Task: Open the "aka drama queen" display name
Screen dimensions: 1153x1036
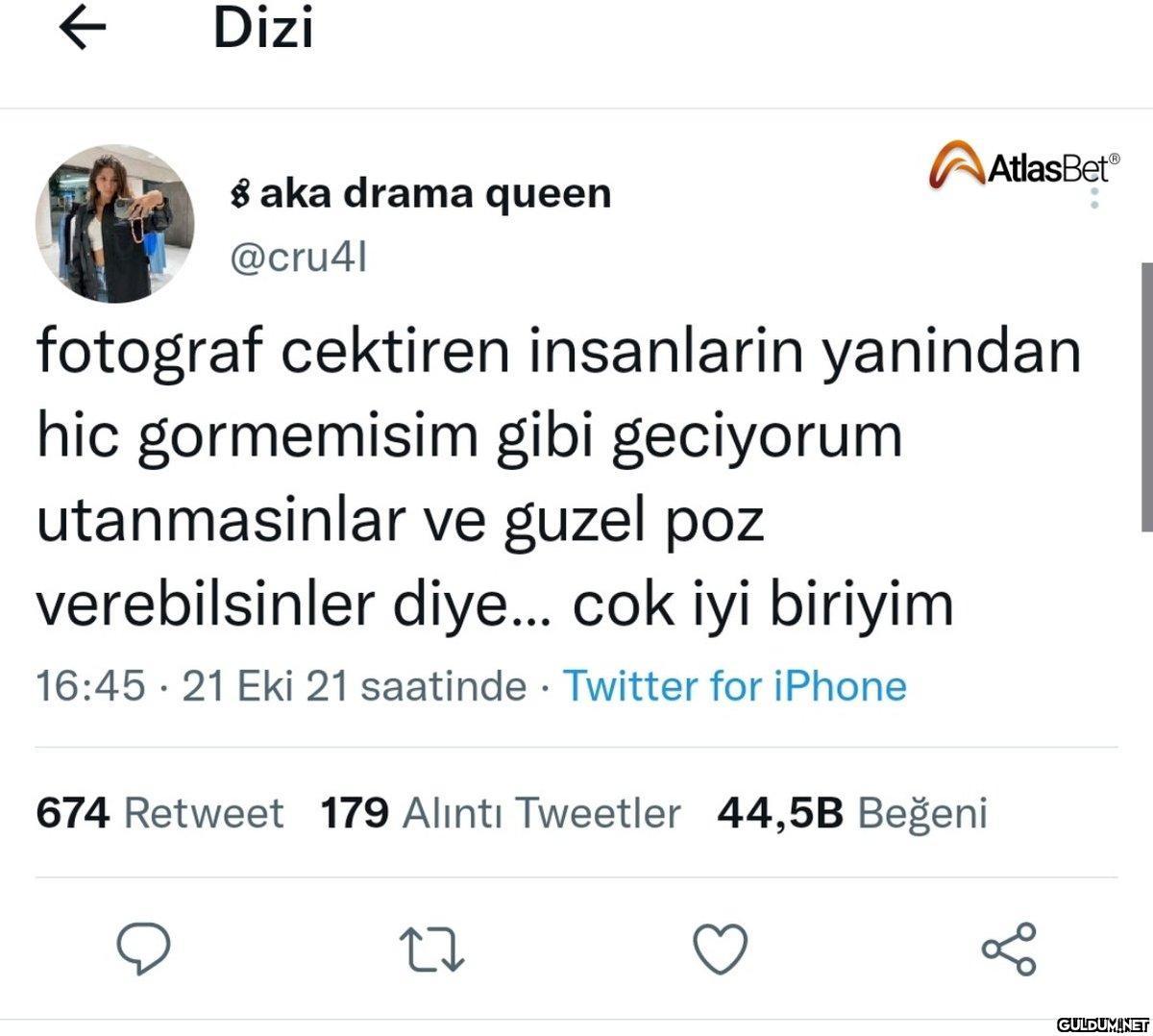Action: point(420,194)
